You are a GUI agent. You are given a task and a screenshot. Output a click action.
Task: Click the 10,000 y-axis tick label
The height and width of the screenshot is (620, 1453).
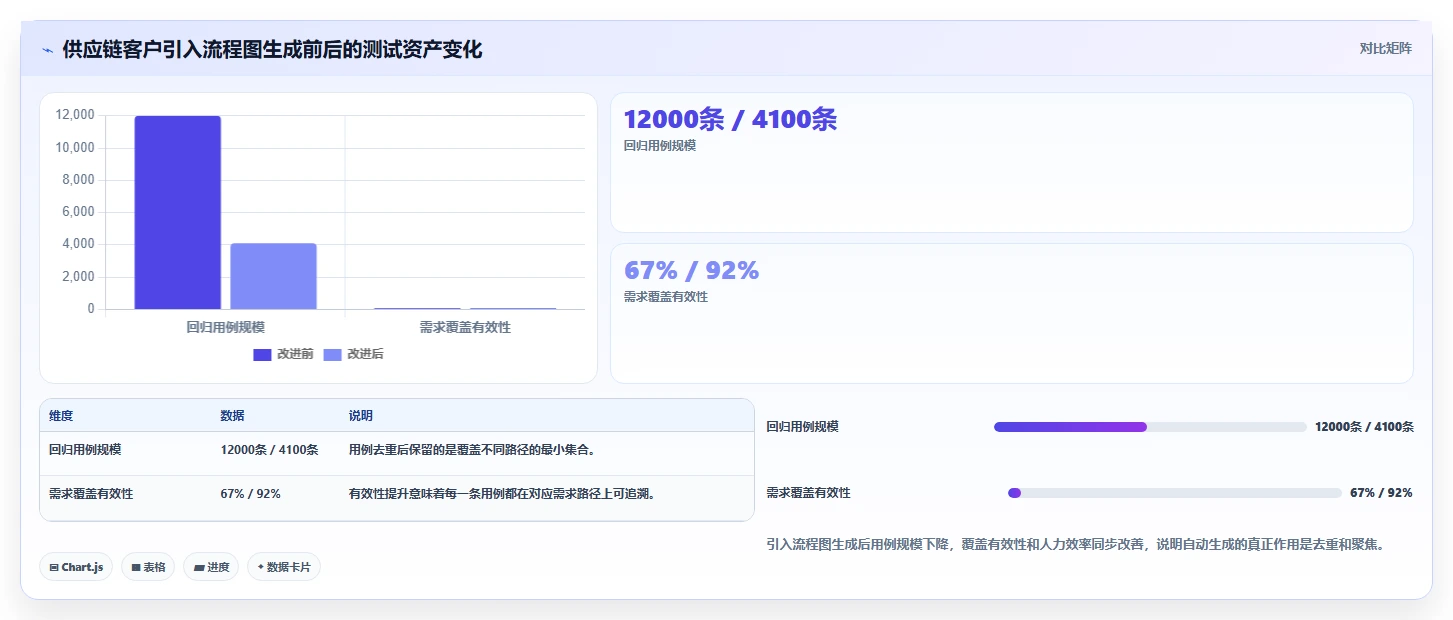(x=75, y=147)
